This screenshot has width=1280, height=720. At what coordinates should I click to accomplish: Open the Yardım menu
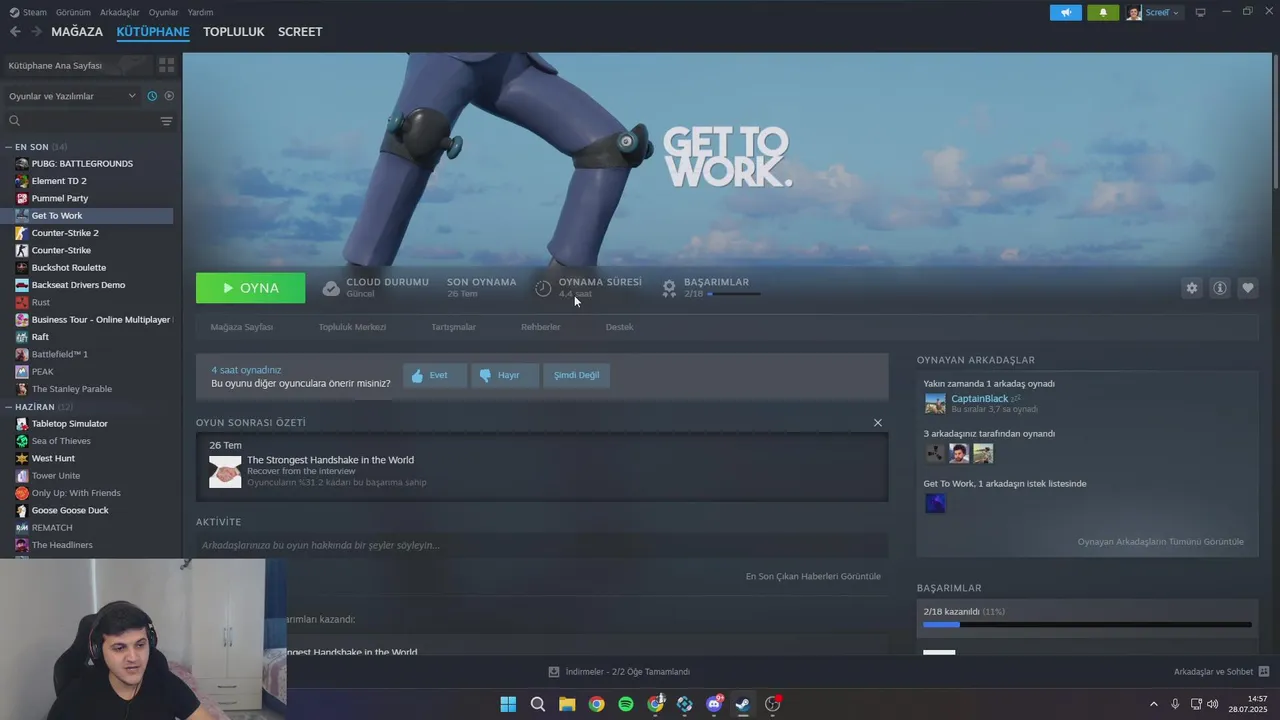(200, 12)
